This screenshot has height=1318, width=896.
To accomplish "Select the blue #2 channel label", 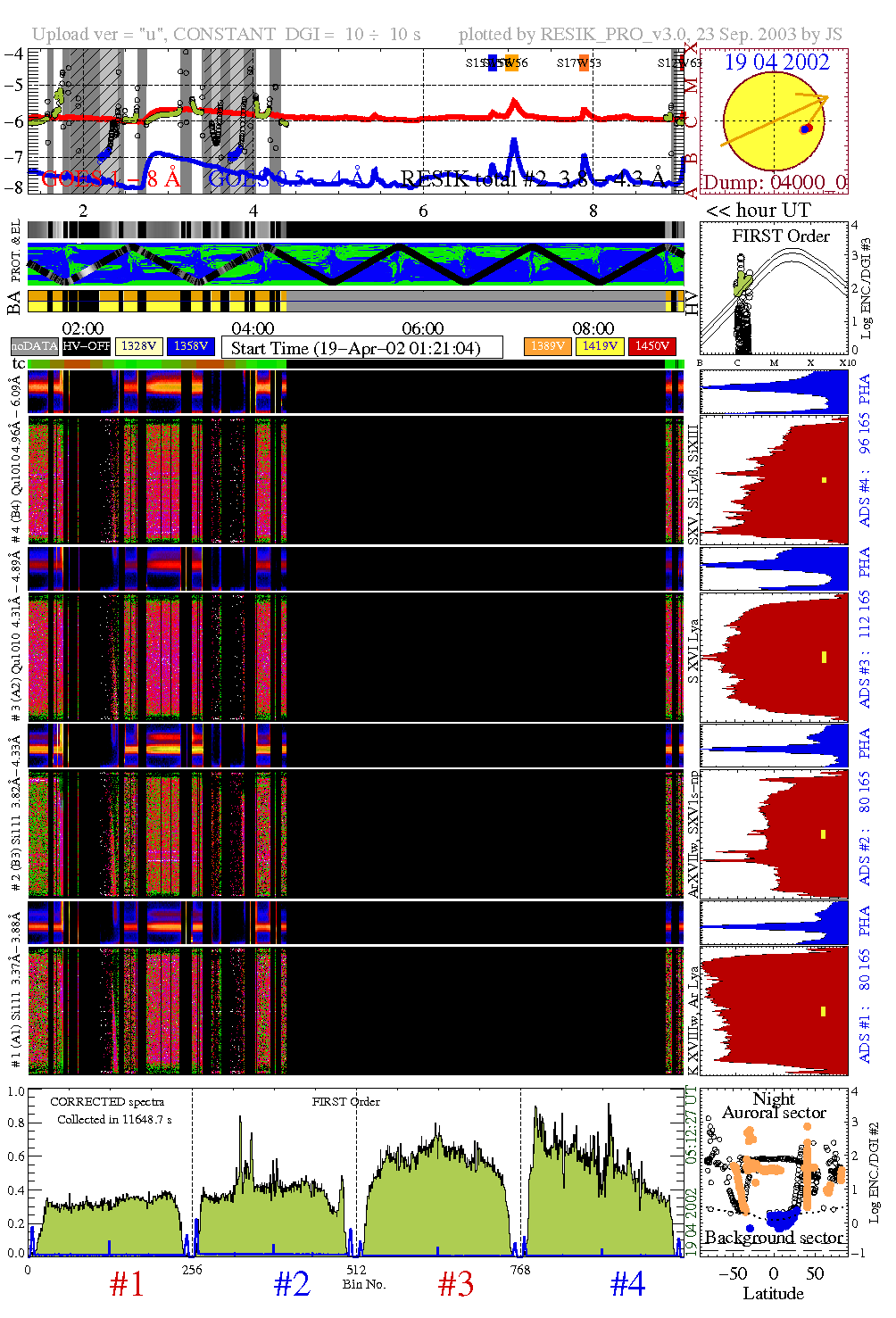I will point(292,1284).
